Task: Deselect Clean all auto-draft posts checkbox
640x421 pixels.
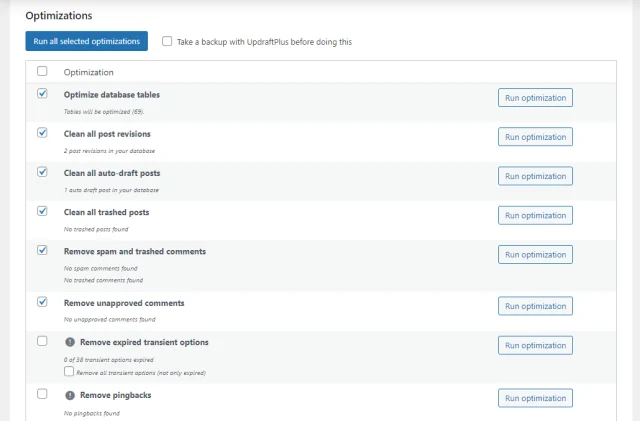Action: pyautogui.click(x=42, y=172)
